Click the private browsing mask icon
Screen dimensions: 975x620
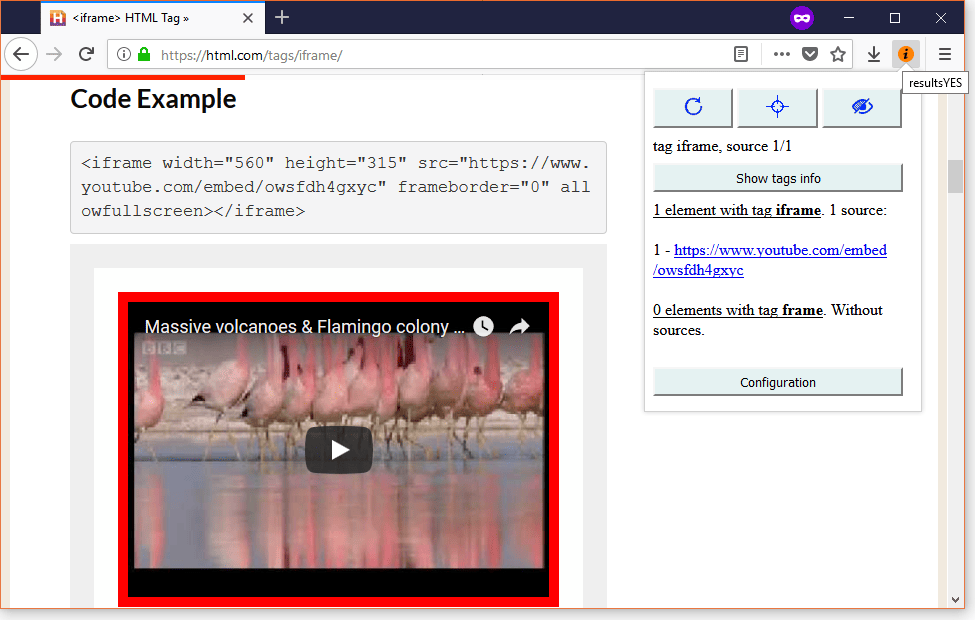[802, 18]
